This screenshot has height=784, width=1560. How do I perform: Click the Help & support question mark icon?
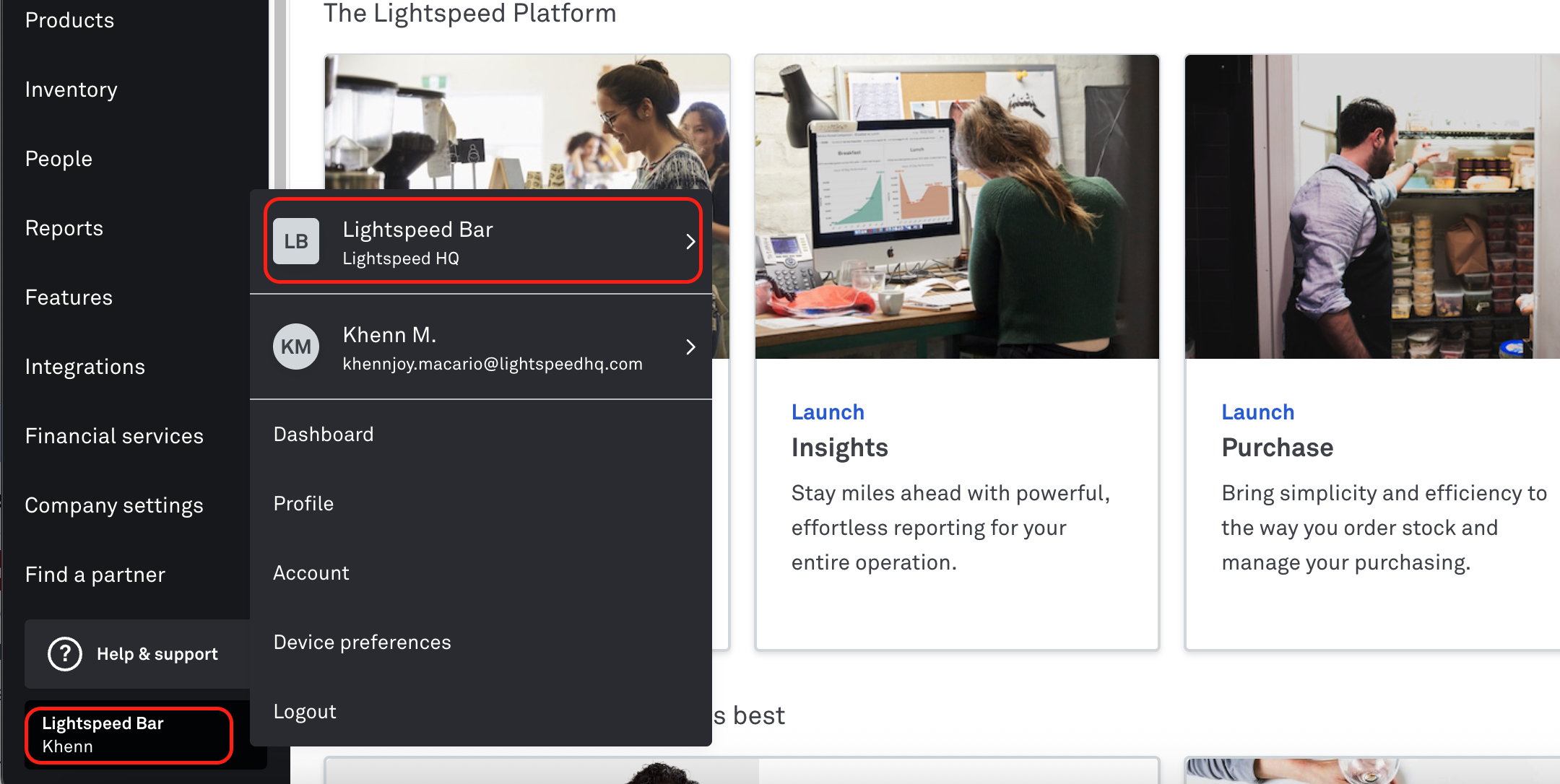pyautogui.click(x=65, y=654)
